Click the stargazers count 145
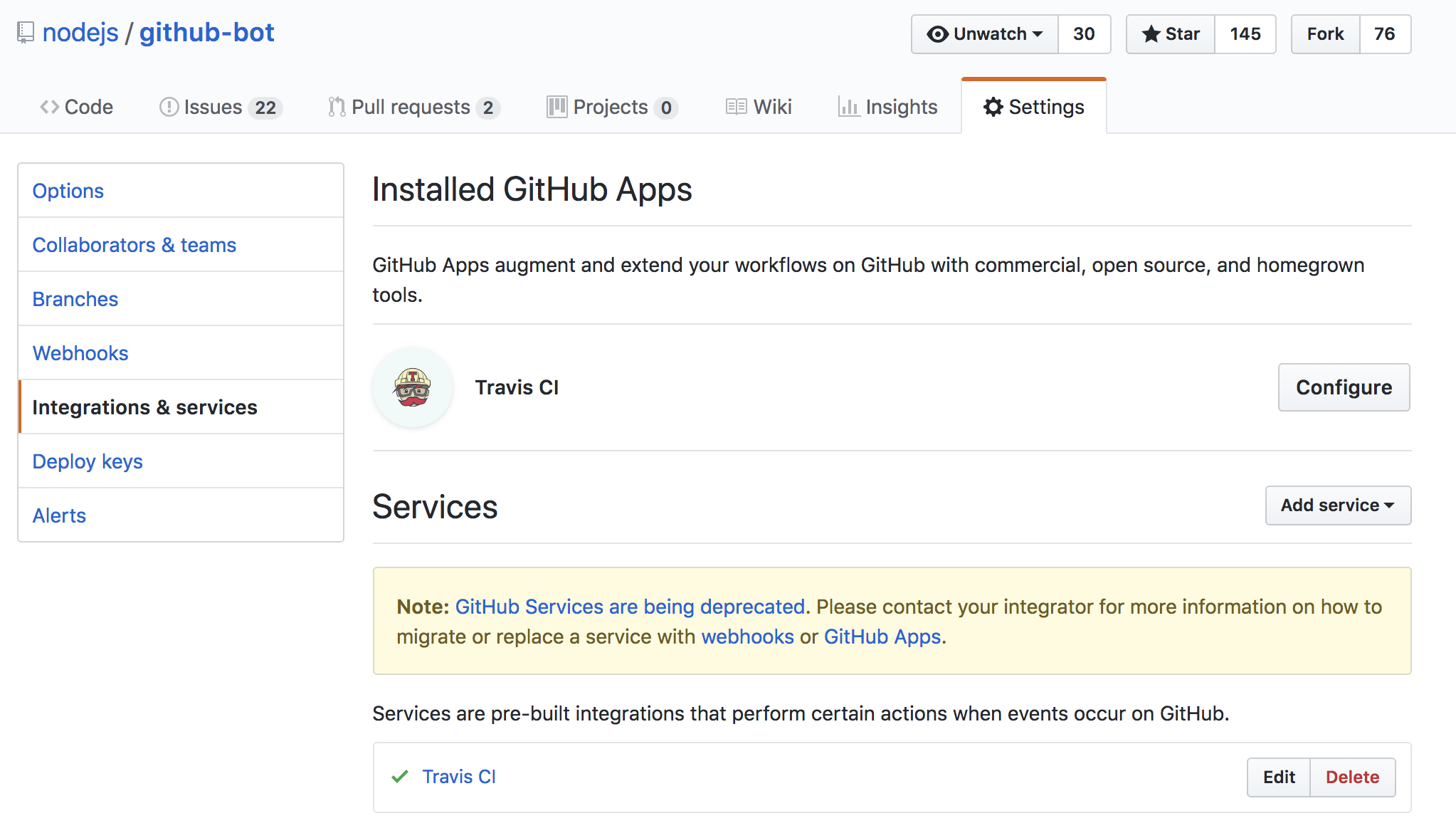The width and height of the screenshot is (1456, 833). (1245, 34)
